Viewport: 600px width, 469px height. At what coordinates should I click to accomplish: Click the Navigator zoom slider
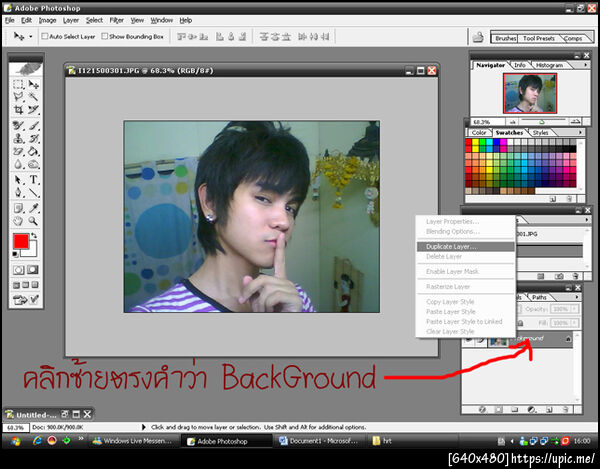point(542,122)
